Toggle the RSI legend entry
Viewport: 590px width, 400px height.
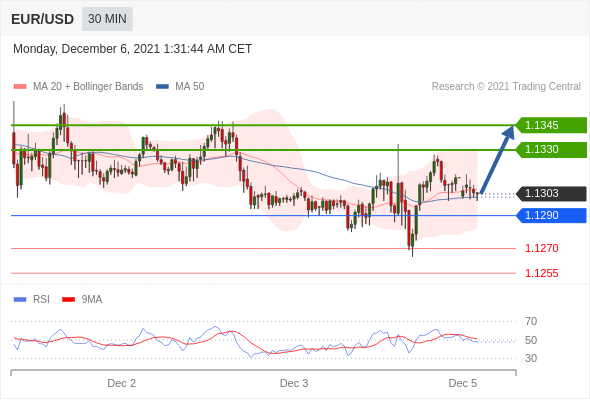(32, 300)
